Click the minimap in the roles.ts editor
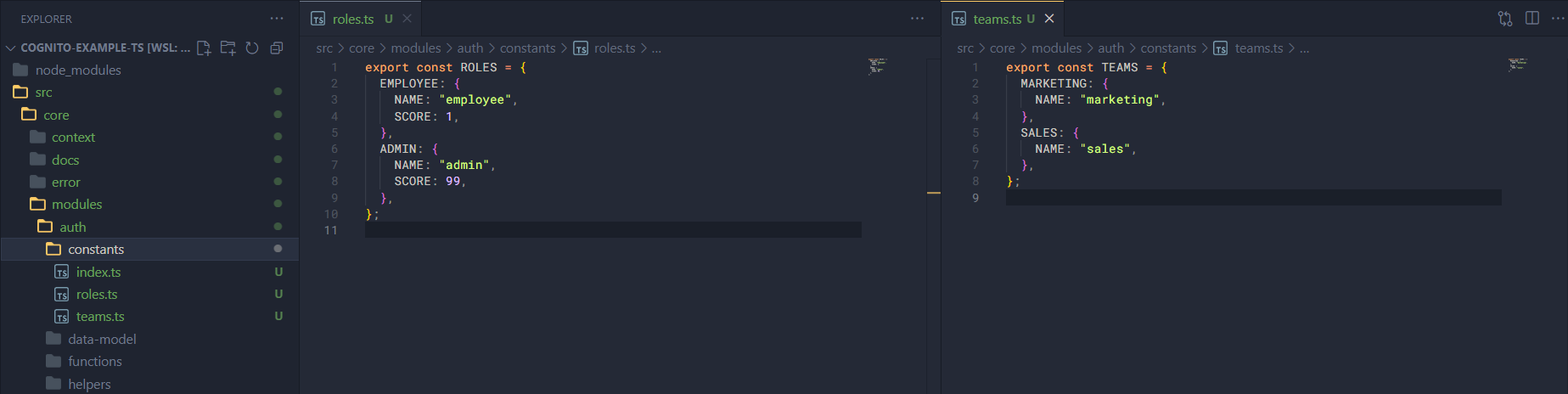 877,65
